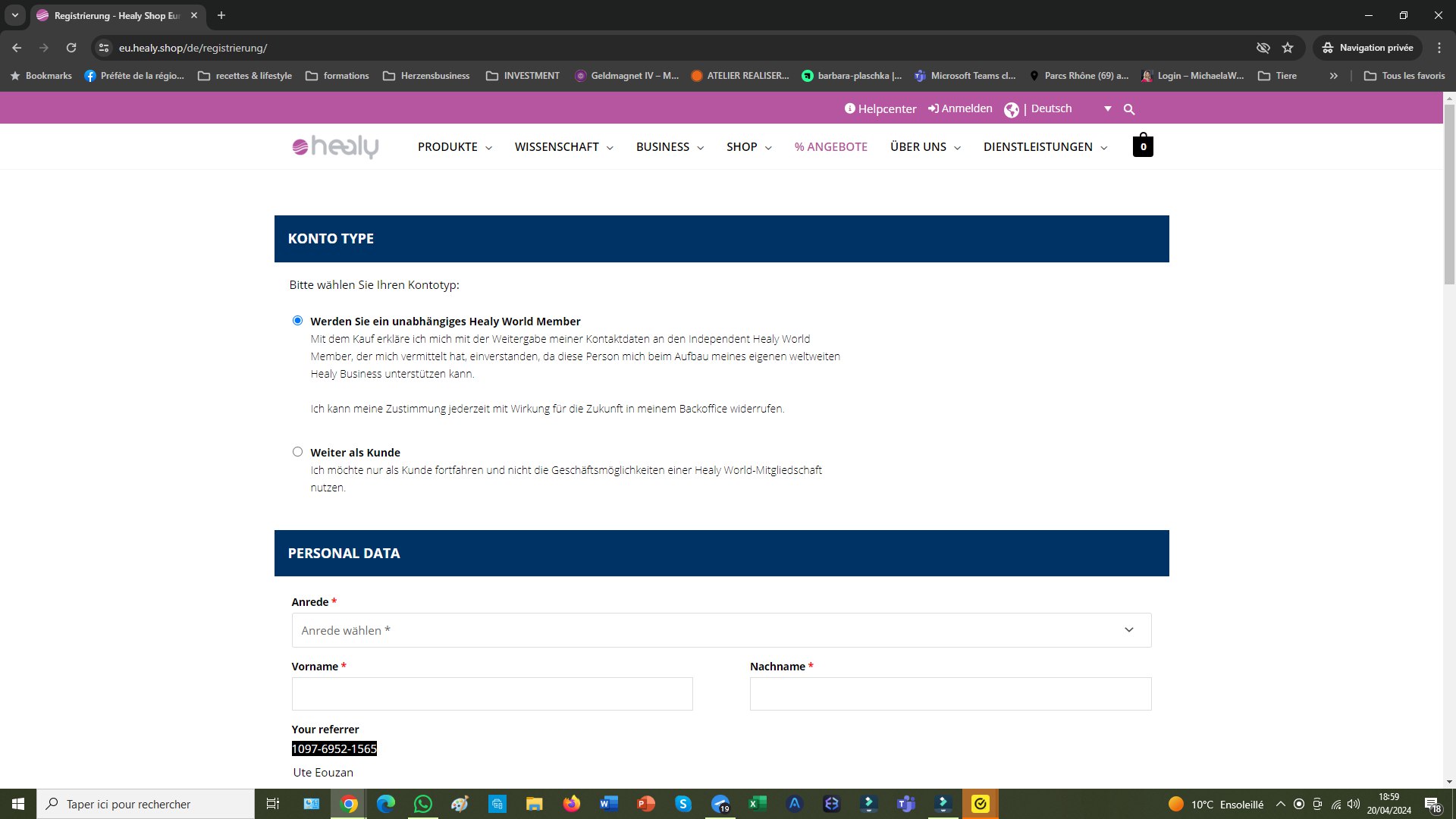Open the 'Anrede wählen' dropdown
Viewport: 1456px width, 819px height.
coord(721,630)
